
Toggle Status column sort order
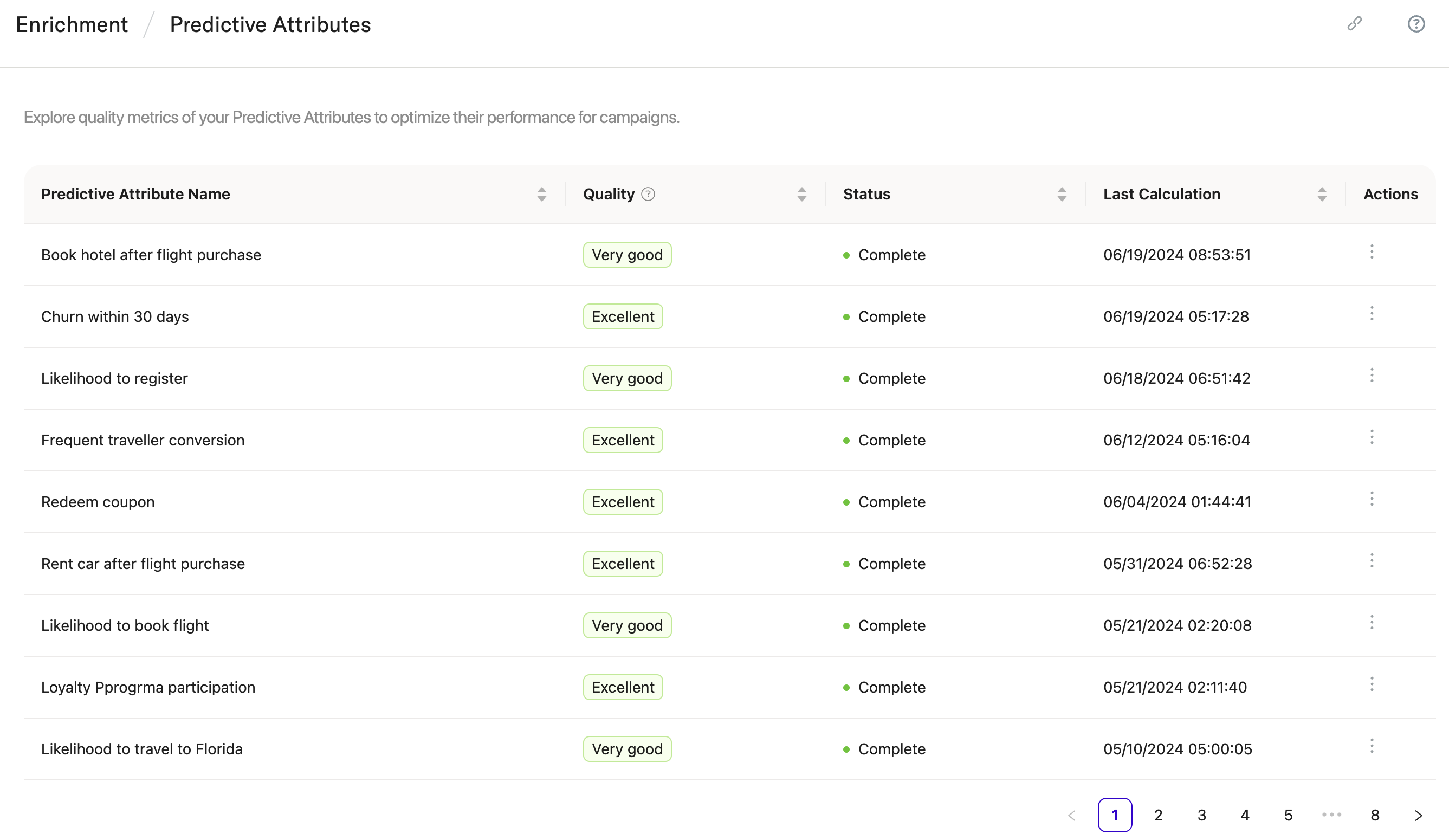pyautogui.click(x=1062, y=194)
